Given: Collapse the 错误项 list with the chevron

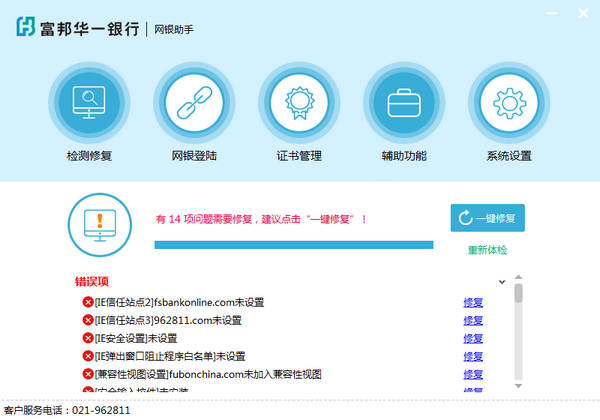Looking at the screenshot, I should pos(502,282).
